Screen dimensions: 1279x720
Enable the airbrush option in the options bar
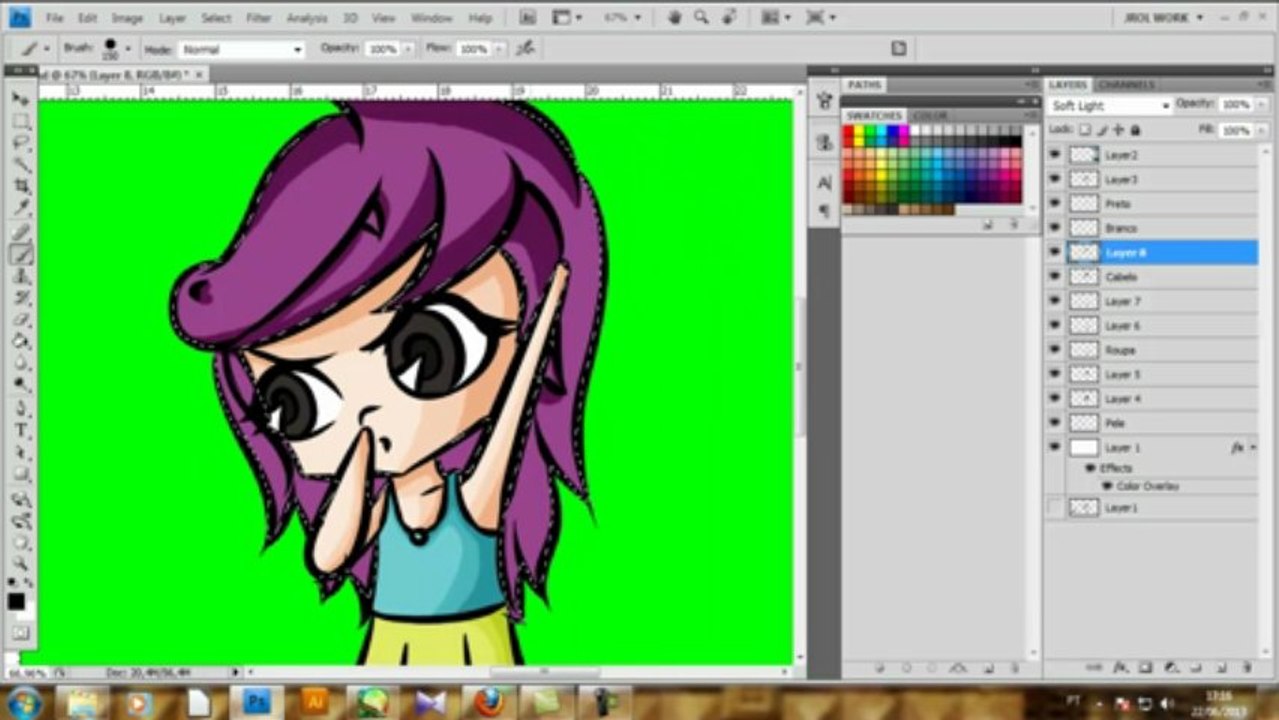pos(526,48)
